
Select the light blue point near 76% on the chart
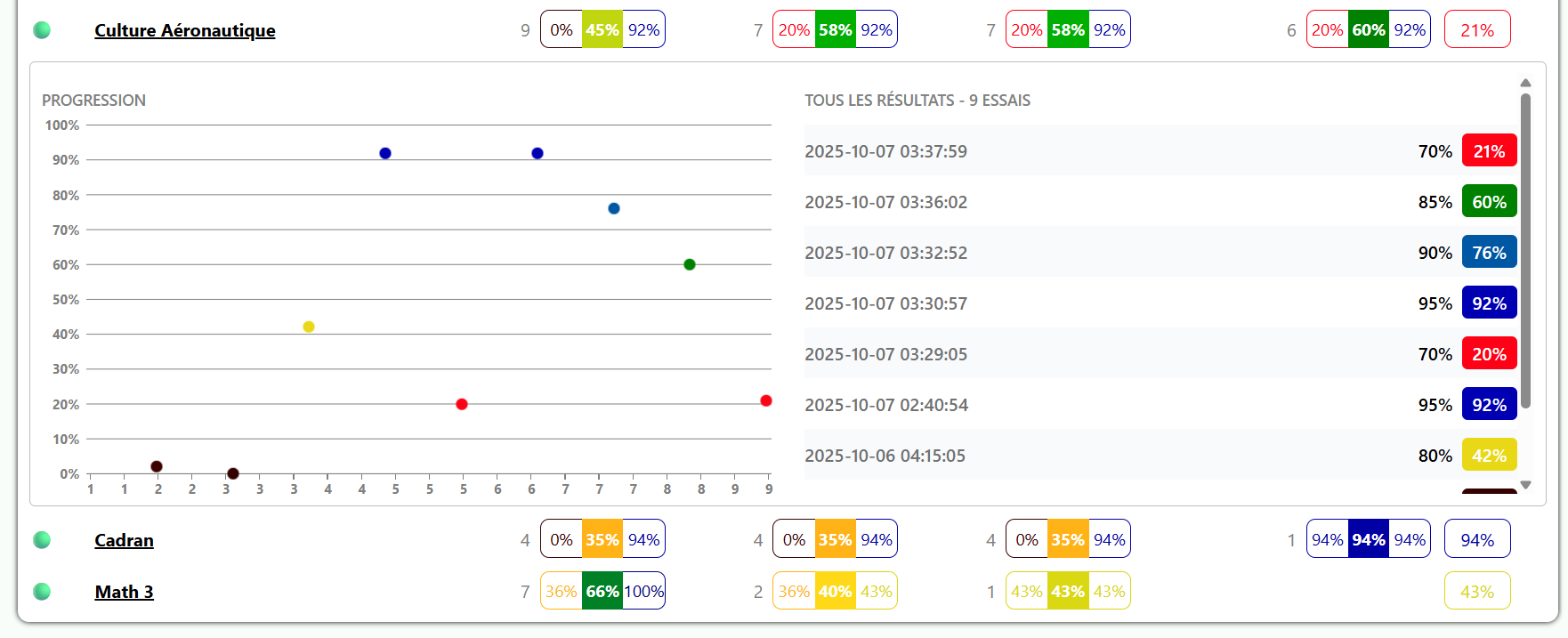point(614,208)
